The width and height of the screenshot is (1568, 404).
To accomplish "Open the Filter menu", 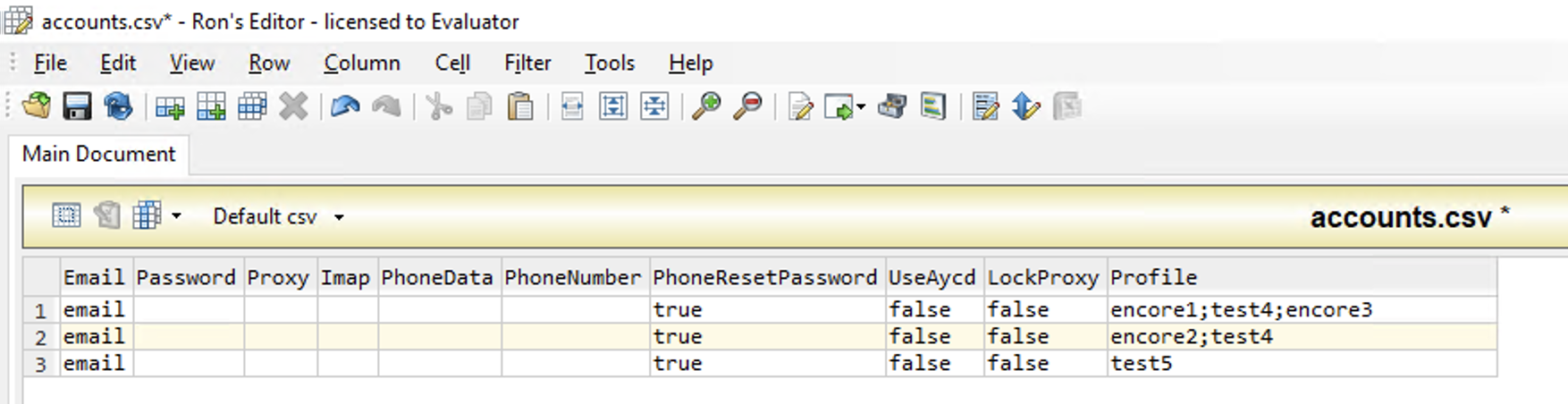I will tap(527, 63).
